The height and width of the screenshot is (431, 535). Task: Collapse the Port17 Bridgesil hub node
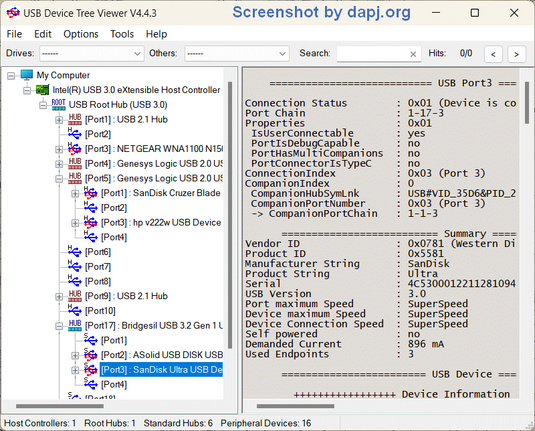tap(59, 326)
